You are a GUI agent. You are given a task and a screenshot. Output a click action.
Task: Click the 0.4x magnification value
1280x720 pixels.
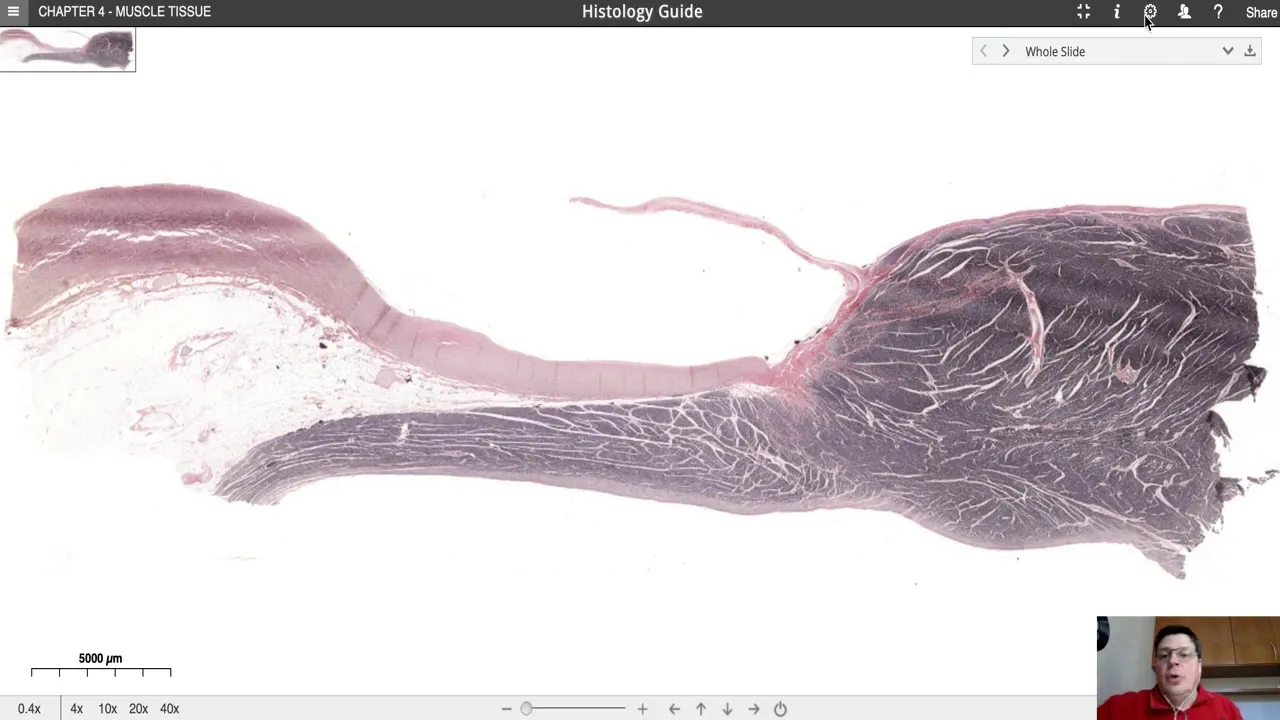point(29,708)
